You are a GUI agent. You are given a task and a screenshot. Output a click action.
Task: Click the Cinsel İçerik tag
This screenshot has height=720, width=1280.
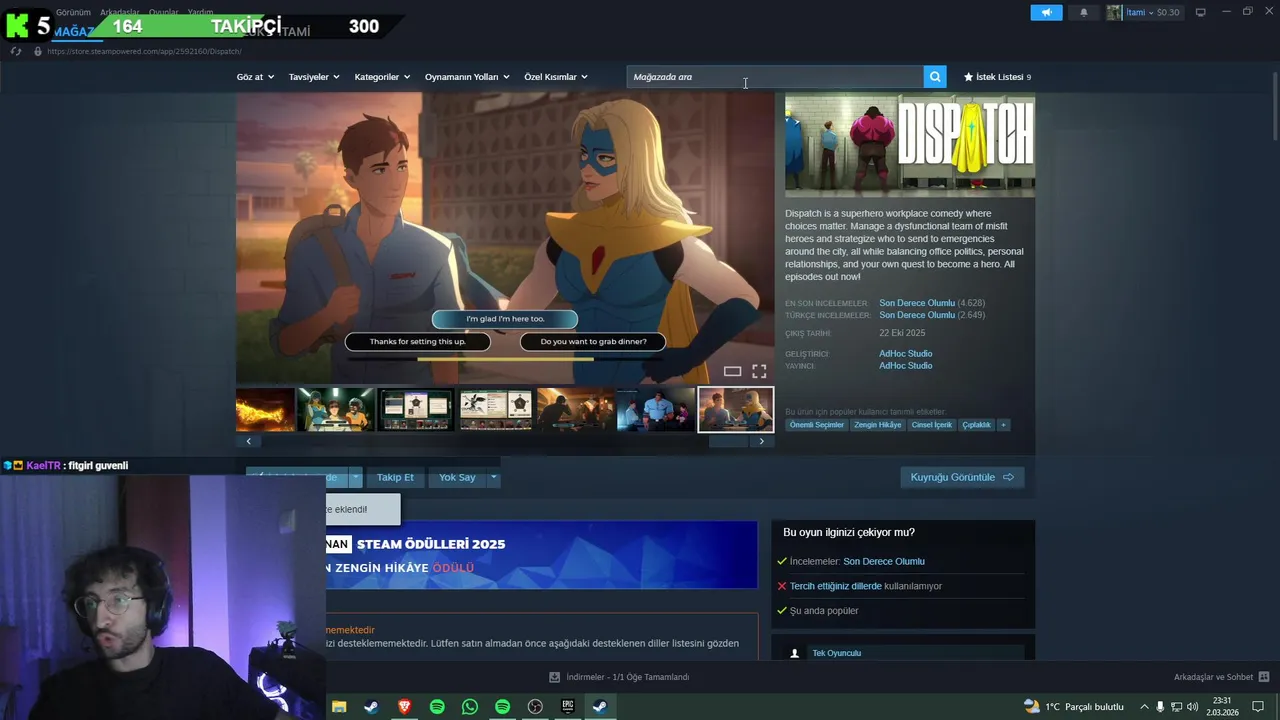[932, 425]
